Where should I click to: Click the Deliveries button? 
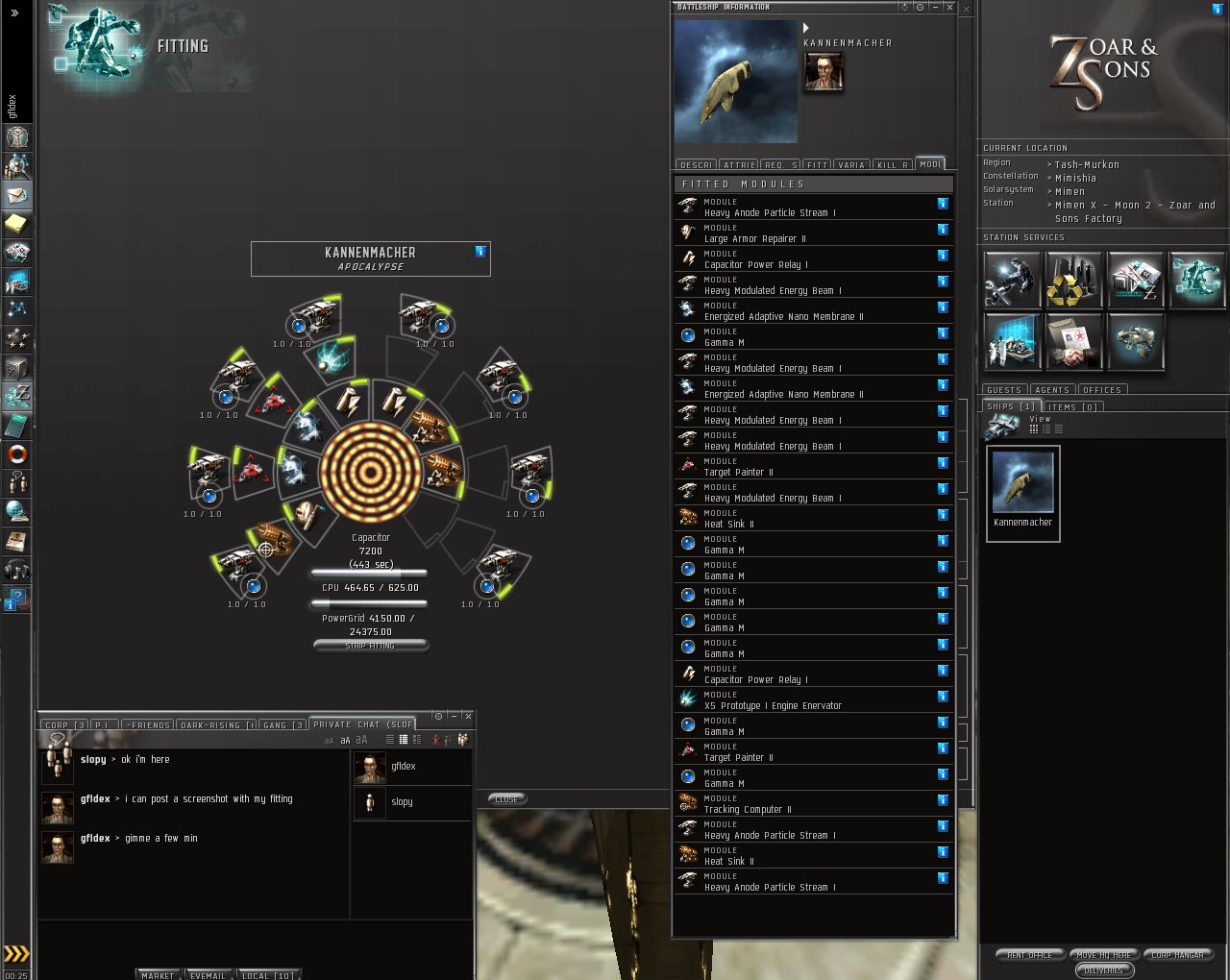pyautogui.click(x=1104, y=970)
